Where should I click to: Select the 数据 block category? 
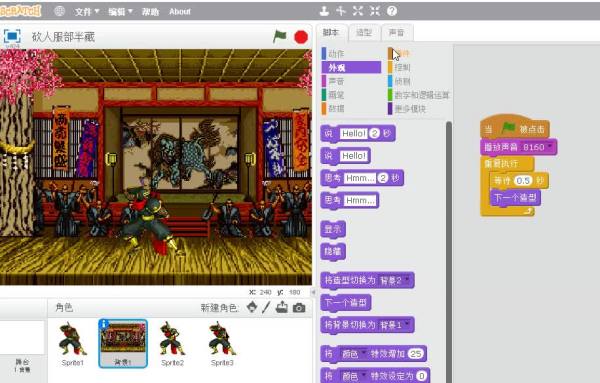pyautogui.click(x=351, y=109)
